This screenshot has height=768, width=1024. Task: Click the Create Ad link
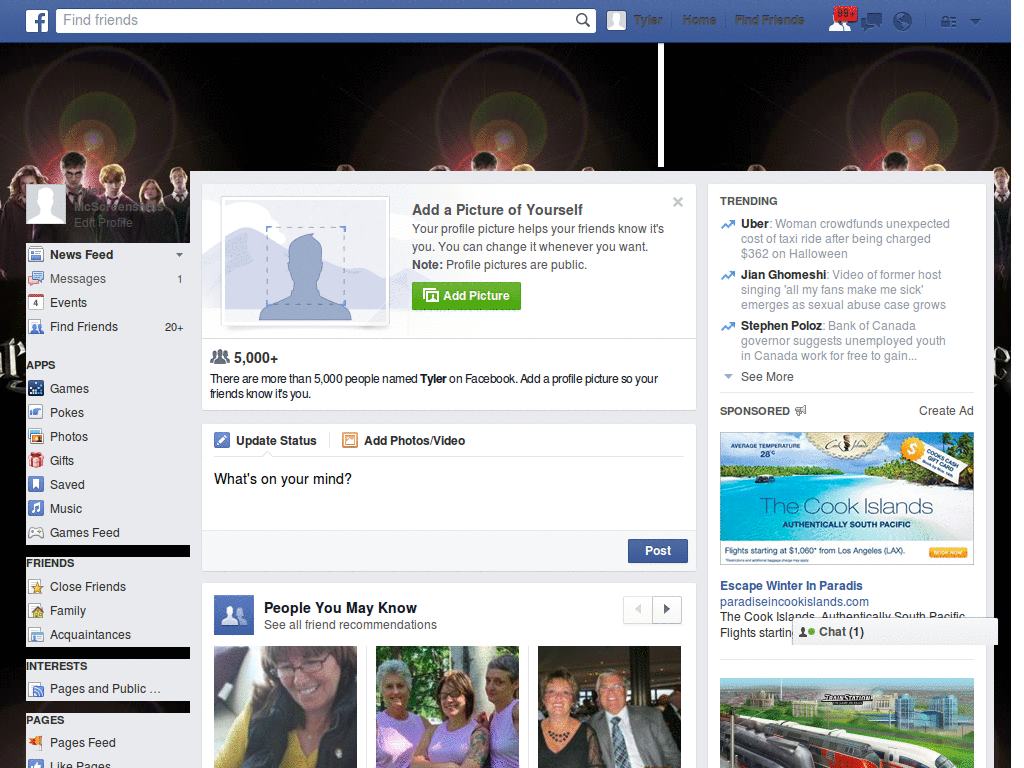946,411
